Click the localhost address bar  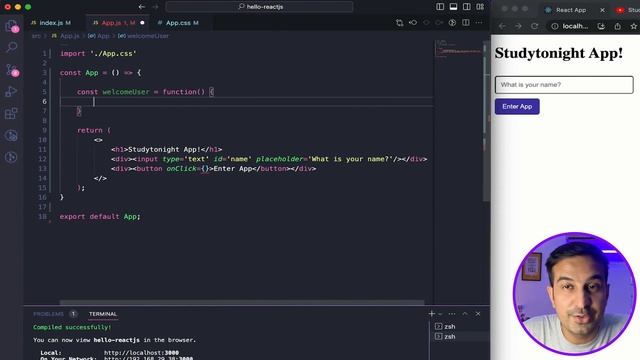(x=575, y=26)
